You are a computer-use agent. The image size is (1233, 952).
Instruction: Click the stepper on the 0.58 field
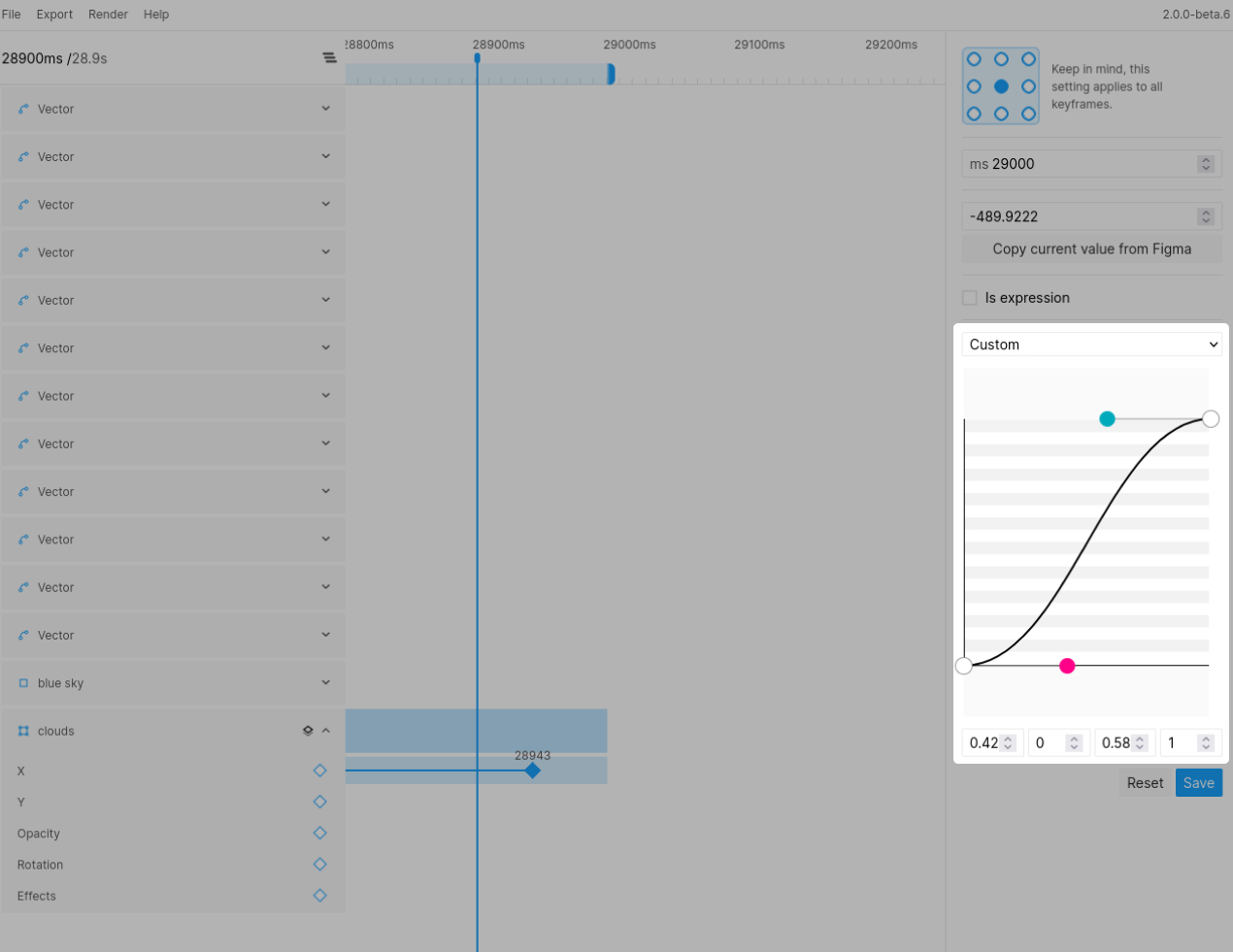point(1140,743)
